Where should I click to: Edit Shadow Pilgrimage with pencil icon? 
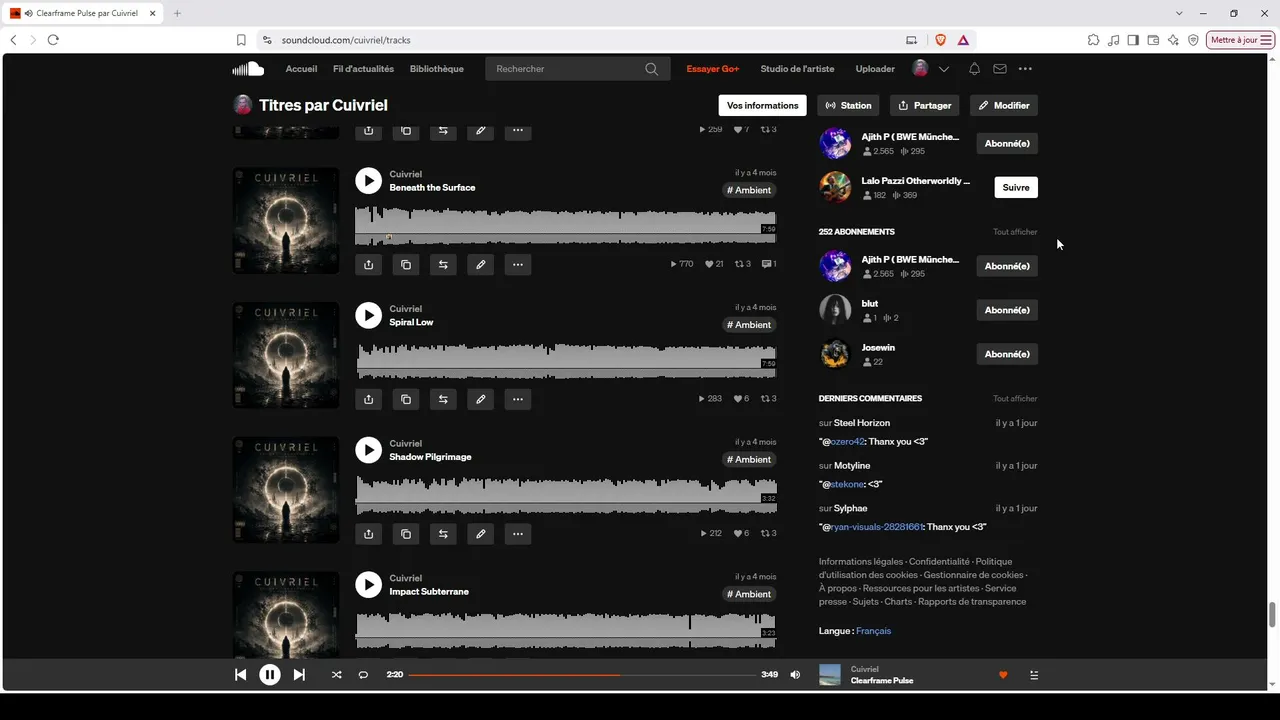[481, 534]
